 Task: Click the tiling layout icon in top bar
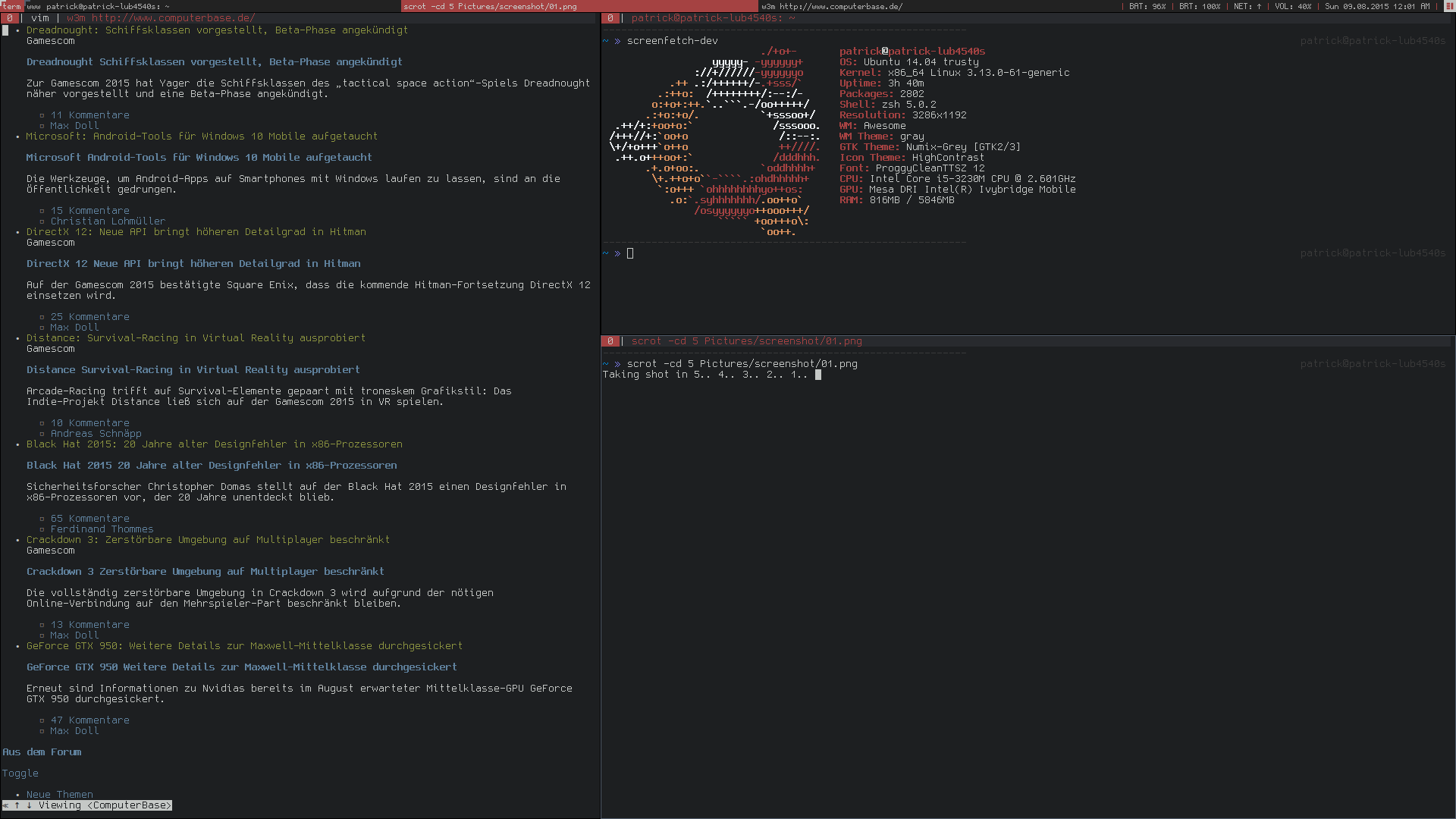1449,6
